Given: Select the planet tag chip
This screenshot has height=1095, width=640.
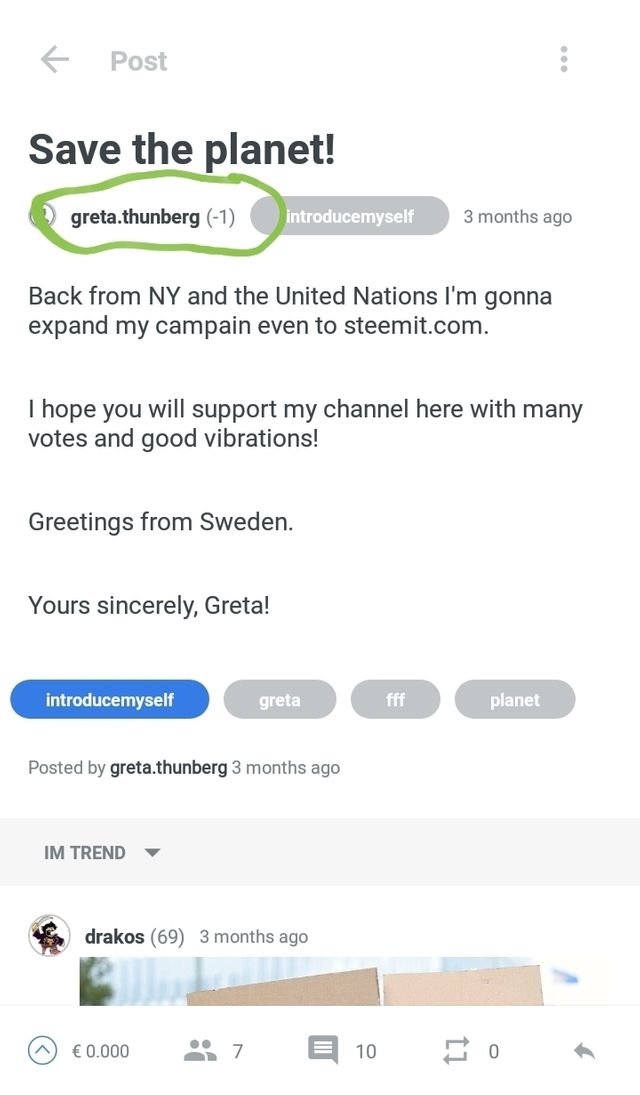Looking at the screenshot, I should 515,700.
